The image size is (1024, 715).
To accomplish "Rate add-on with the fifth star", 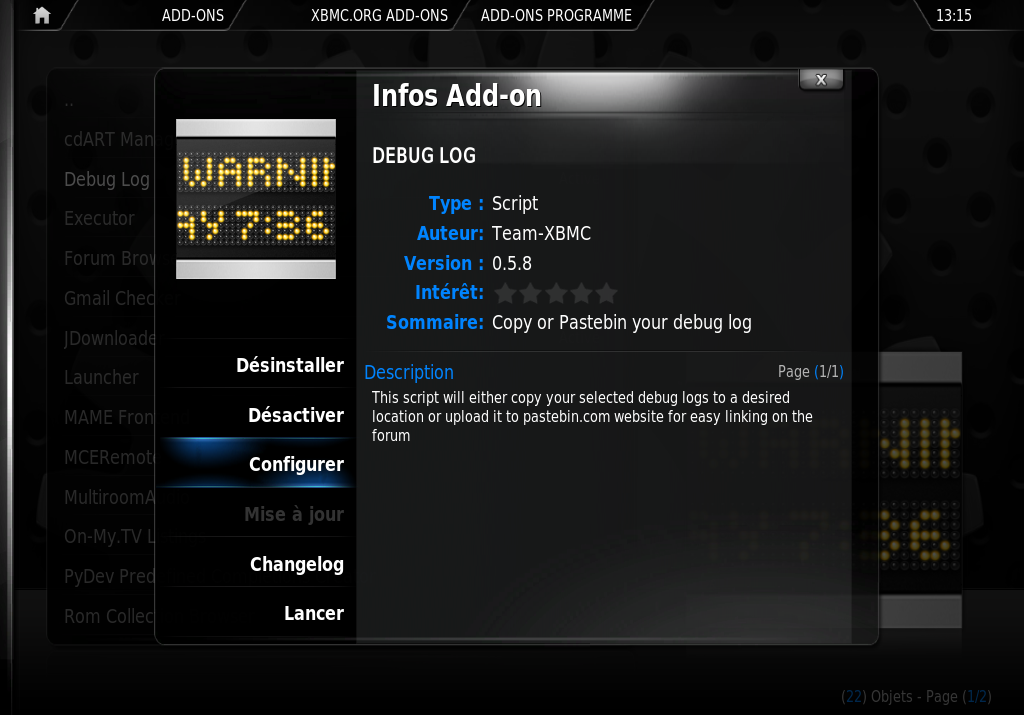I will 606,293.
